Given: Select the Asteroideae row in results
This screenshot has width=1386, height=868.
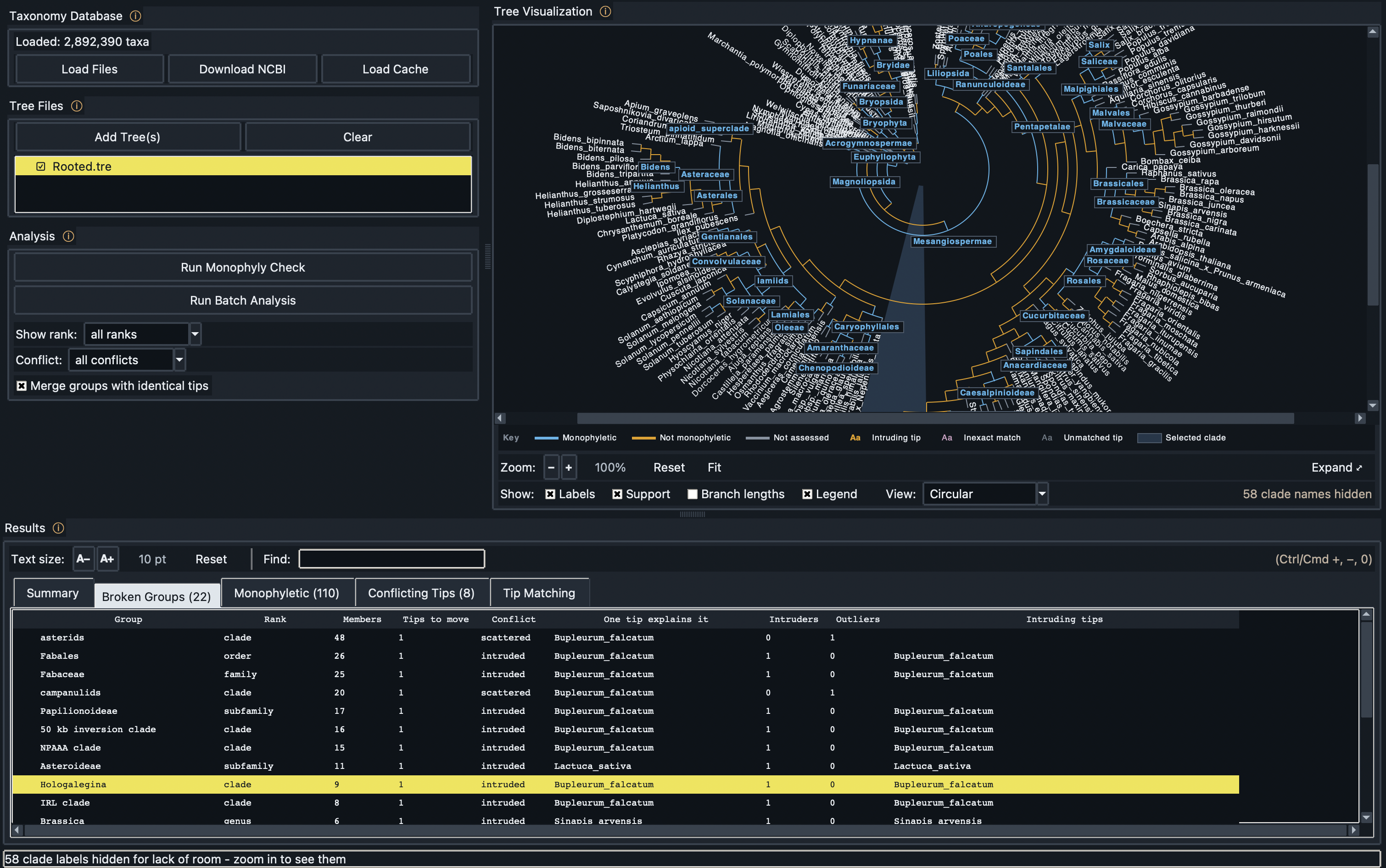Looking at the screenshot, I should pos(626,766).
